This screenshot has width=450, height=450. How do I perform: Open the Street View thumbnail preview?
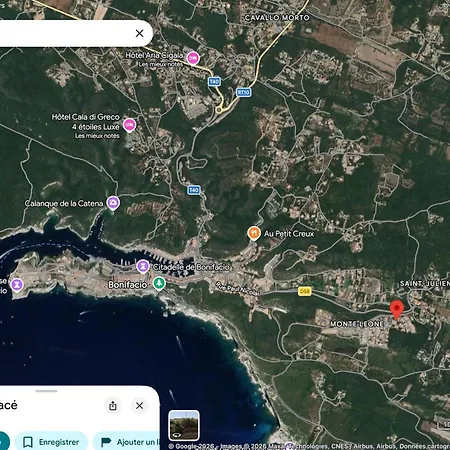(x=184, y=425)
